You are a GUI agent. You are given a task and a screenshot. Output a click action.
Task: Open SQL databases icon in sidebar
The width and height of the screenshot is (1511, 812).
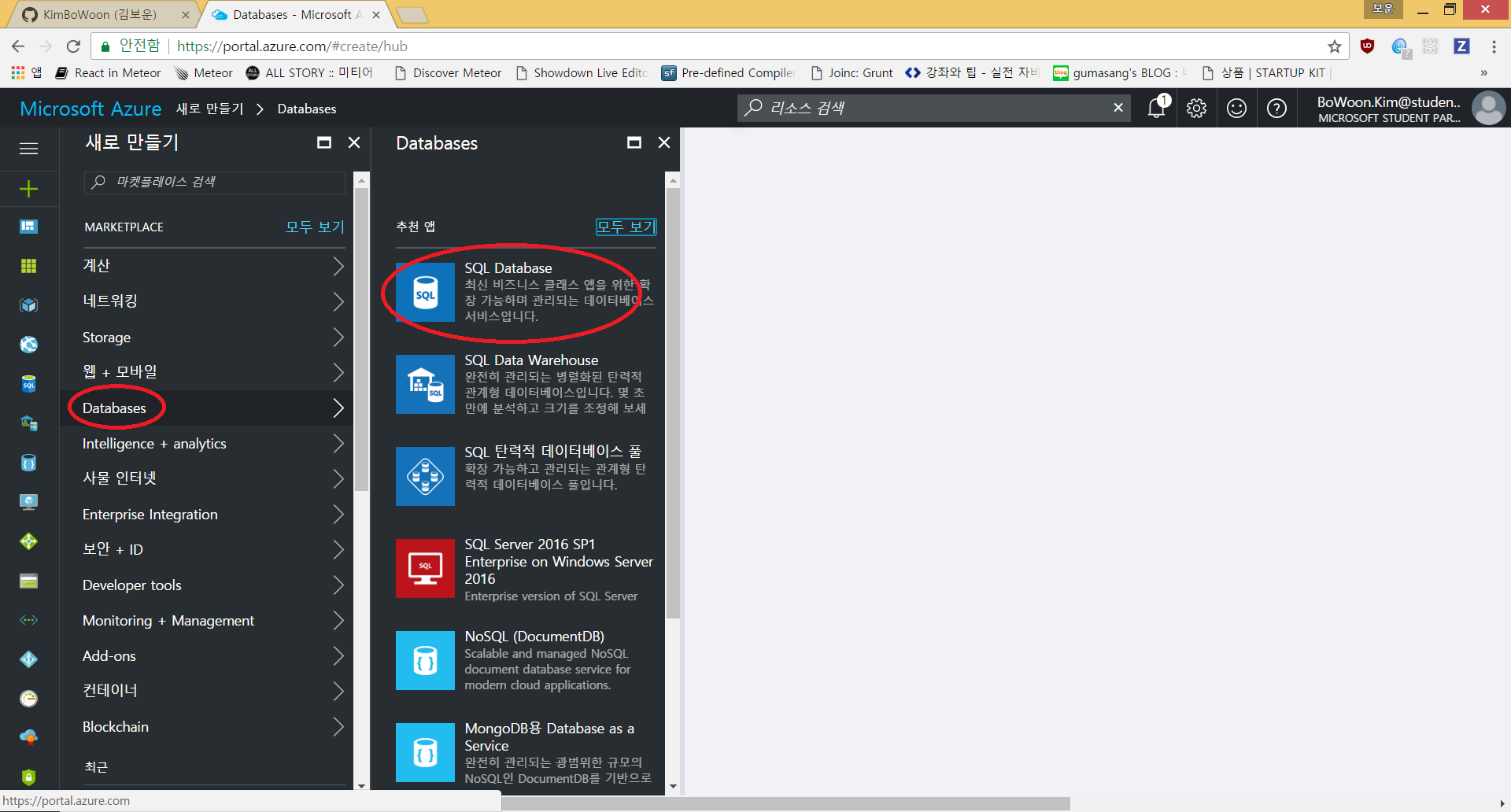(28, 384)
